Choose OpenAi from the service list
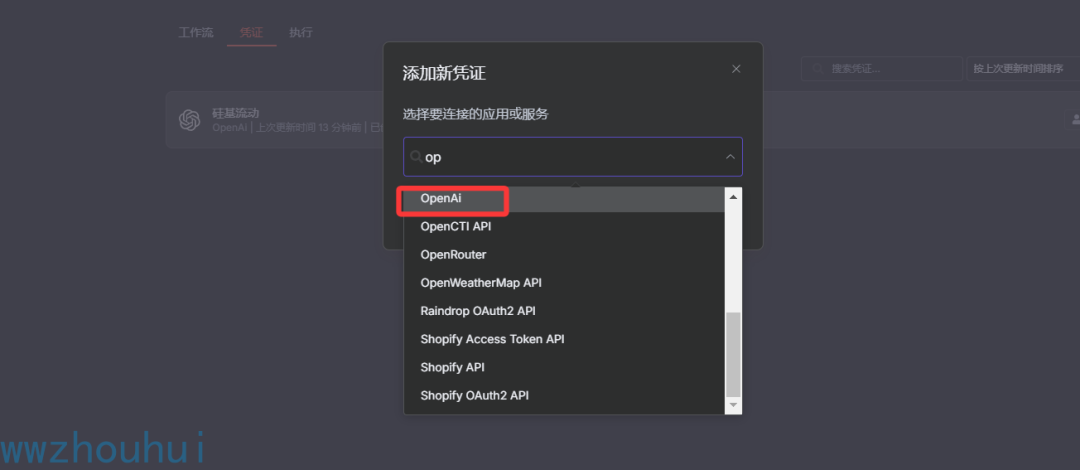This screenshot has height=470, width=1080. click(441, 199)
